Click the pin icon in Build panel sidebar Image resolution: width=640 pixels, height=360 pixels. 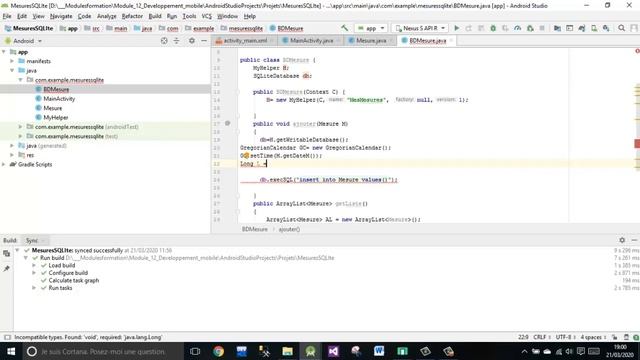(7, 269)
